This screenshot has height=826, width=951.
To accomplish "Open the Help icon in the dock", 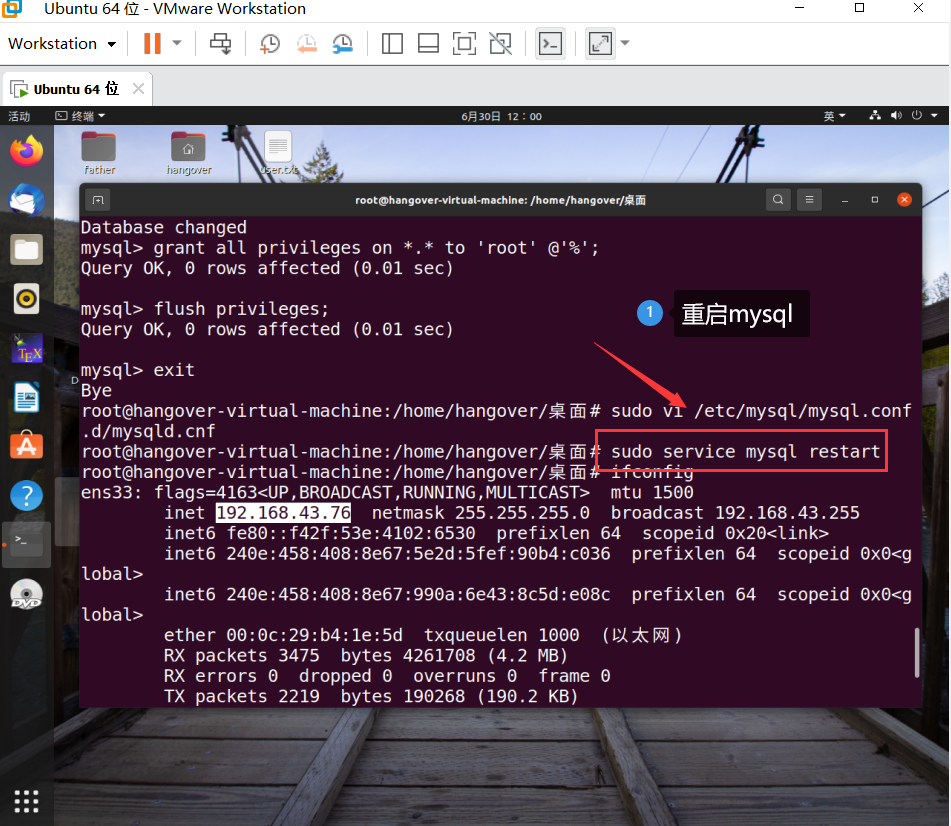I will pos(27,495).
